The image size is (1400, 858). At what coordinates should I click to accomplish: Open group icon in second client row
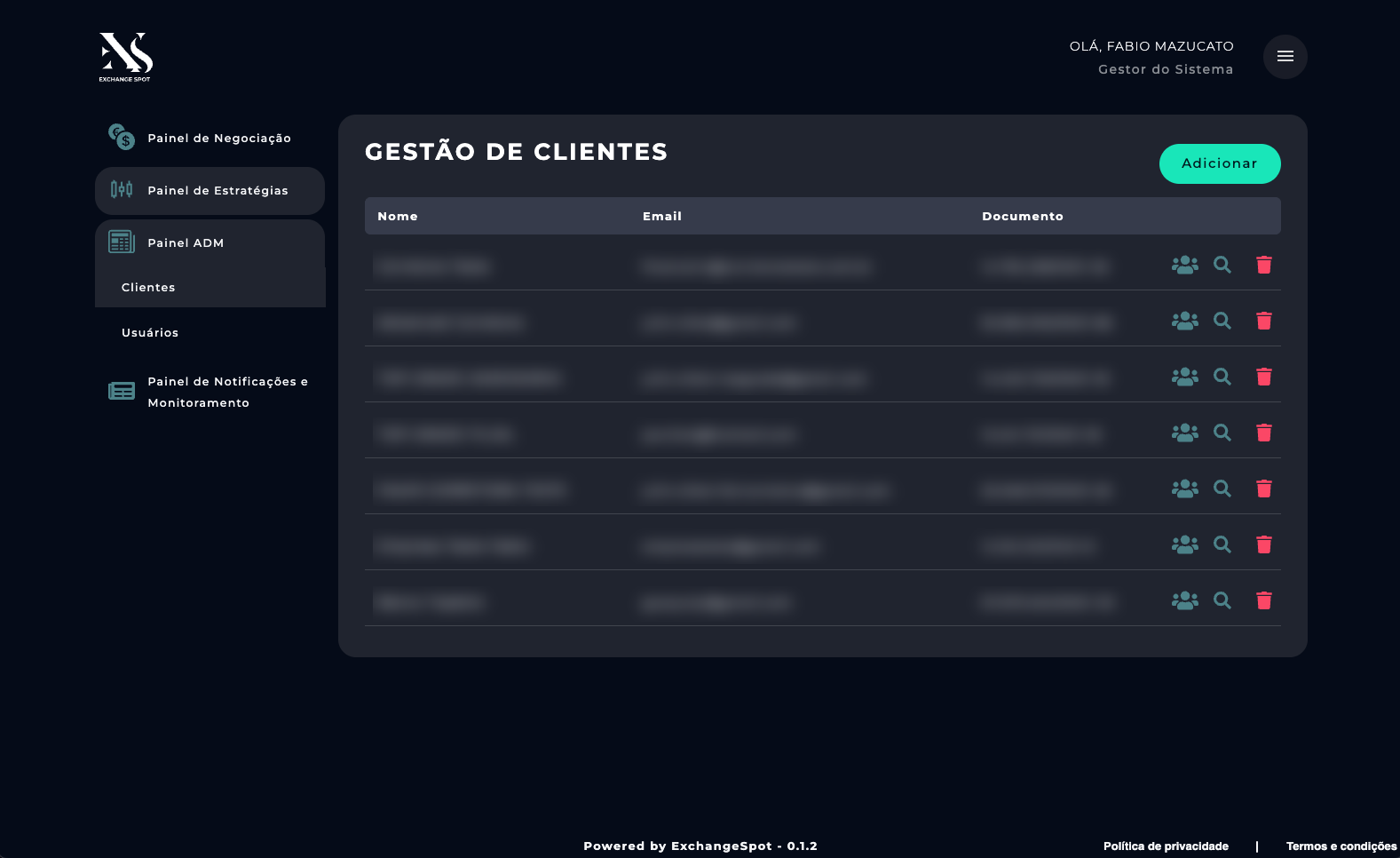1184,321
